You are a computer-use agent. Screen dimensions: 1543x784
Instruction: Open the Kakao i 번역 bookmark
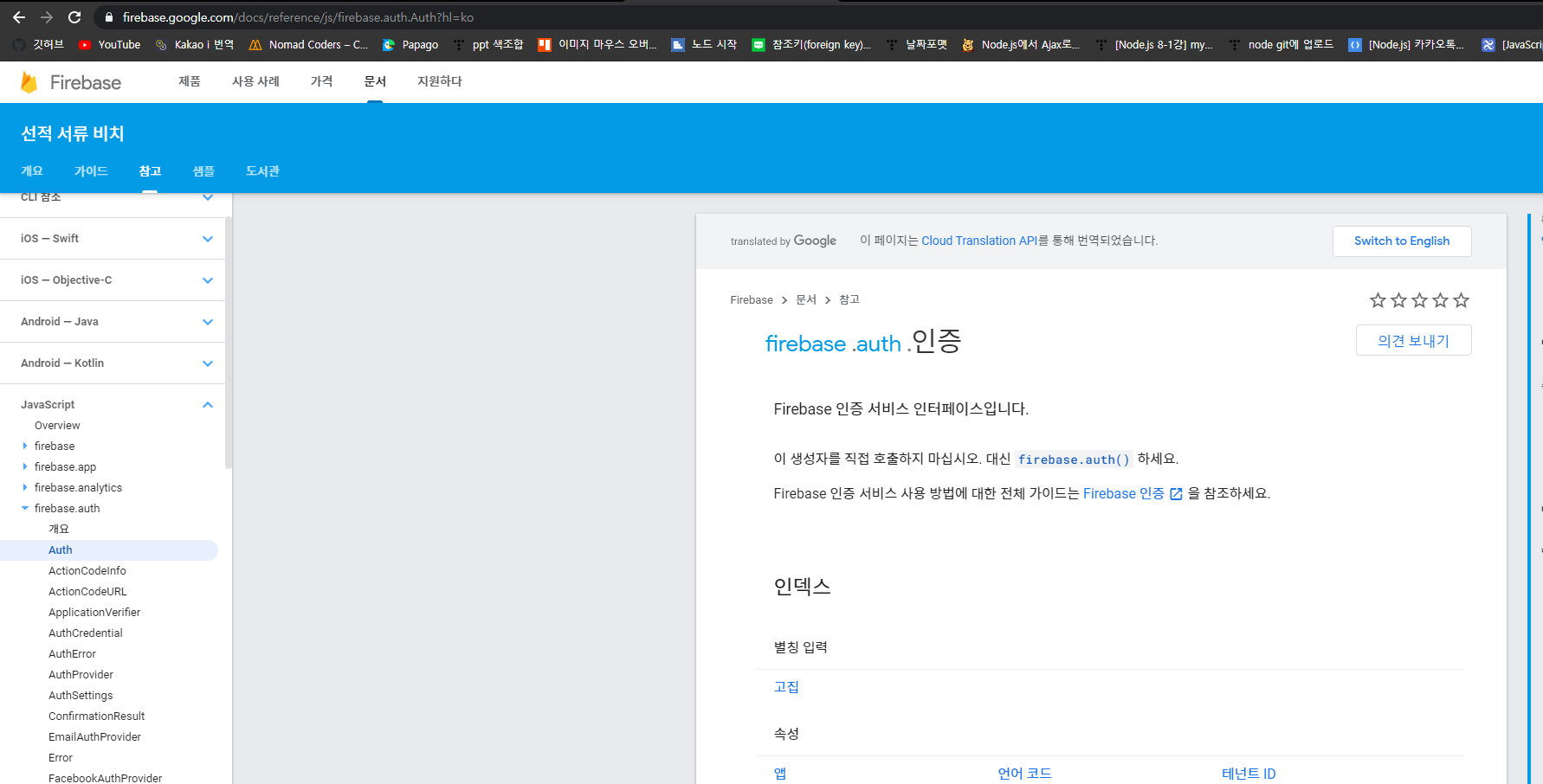pyautogui.click(x=194, y=45)
